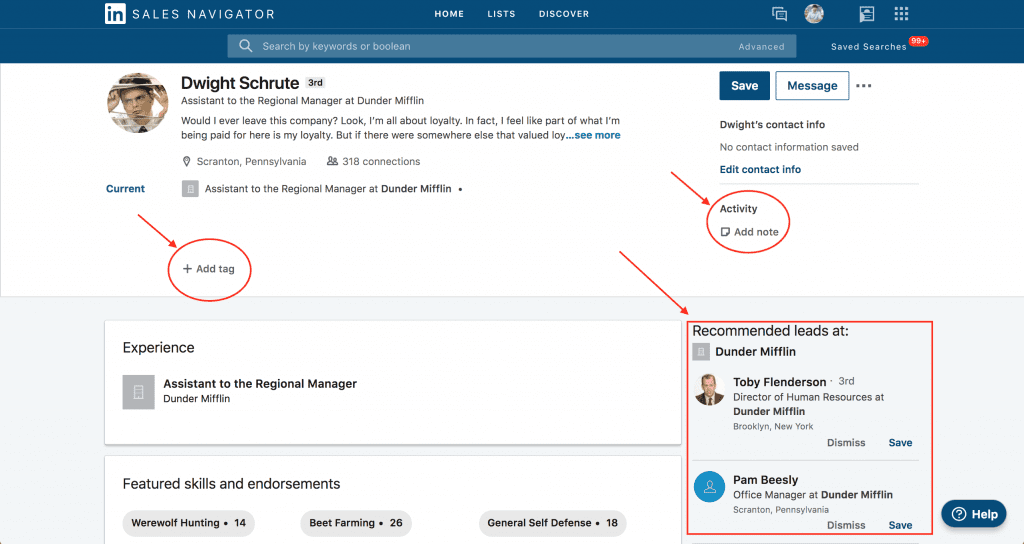The image size is (1024, 544).
Task: Open Toby Flenderson's lead profile
Action: 779,382
